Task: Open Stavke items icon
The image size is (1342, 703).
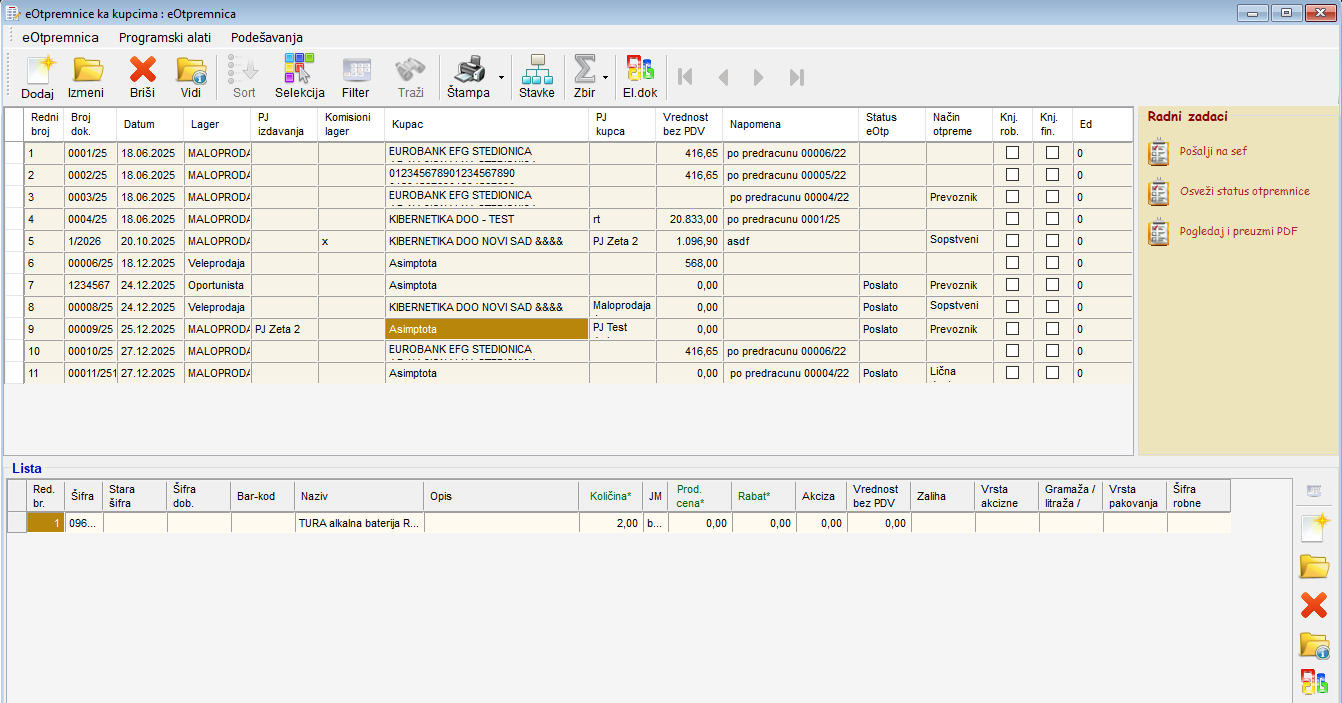Action: (x=537, y=76)
